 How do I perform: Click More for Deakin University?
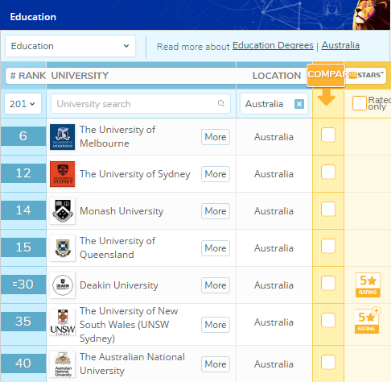215,285
